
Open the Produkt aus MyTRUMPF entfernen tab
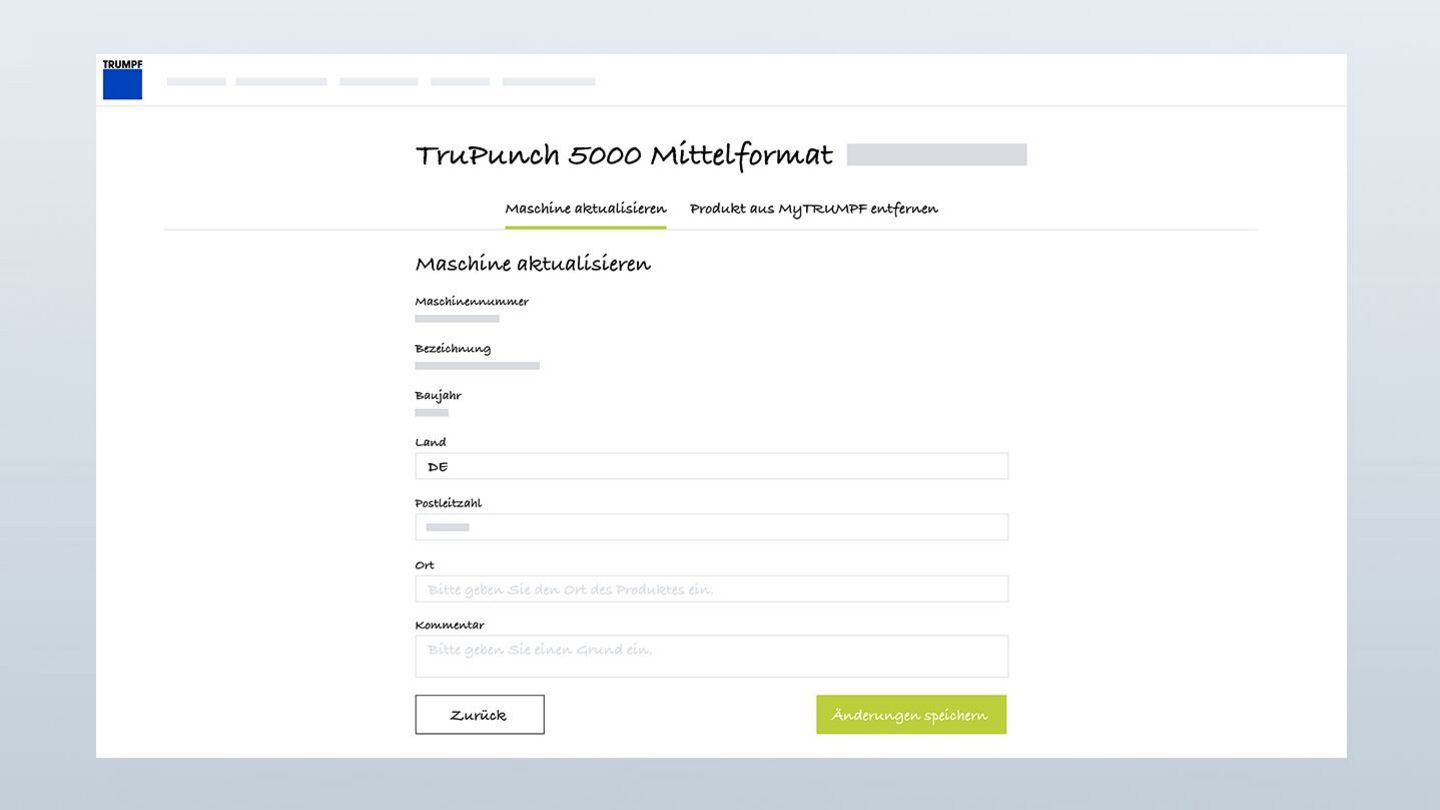812,208
